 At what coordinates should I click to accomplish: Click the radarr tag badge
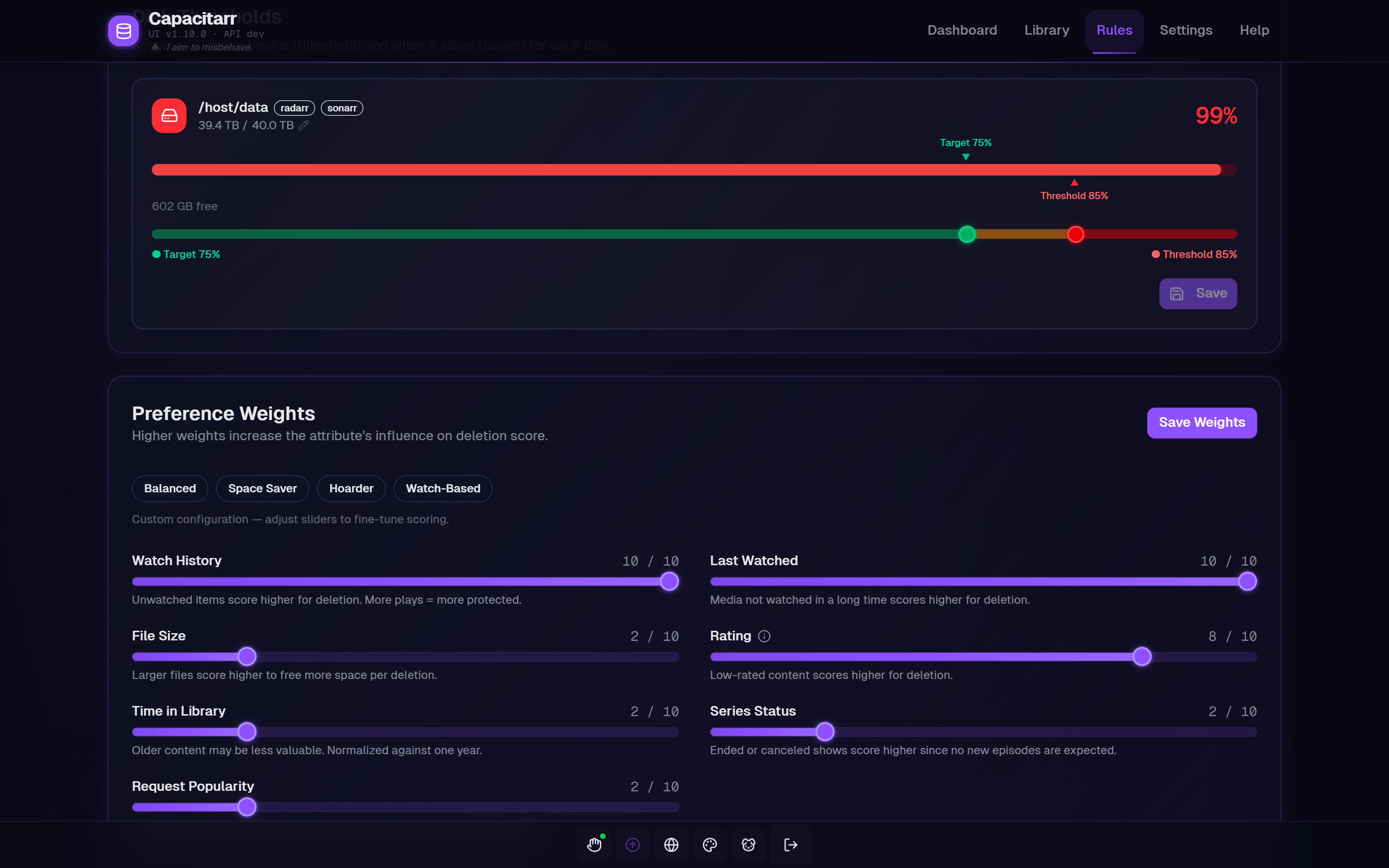(295, 108)
